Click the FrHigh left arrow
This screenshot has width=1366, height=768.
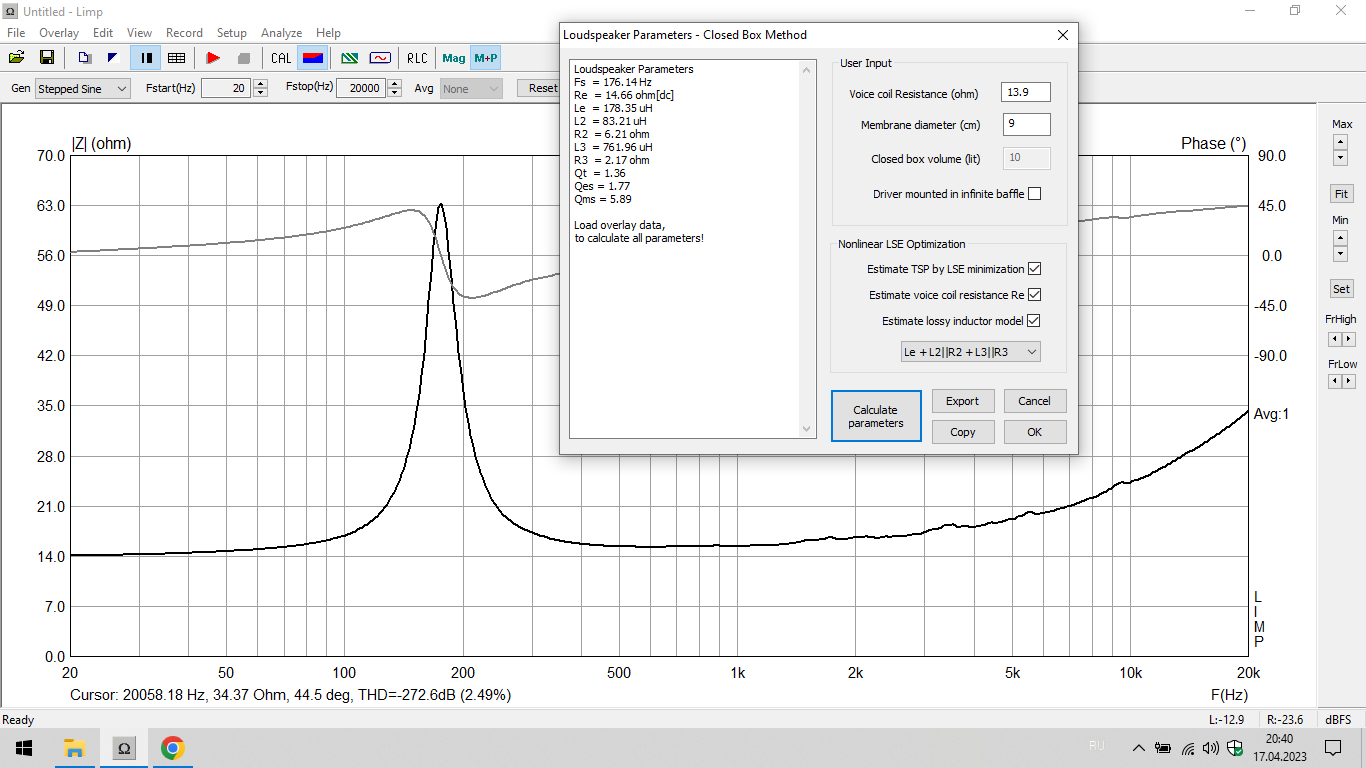(x=1335, y=339)
